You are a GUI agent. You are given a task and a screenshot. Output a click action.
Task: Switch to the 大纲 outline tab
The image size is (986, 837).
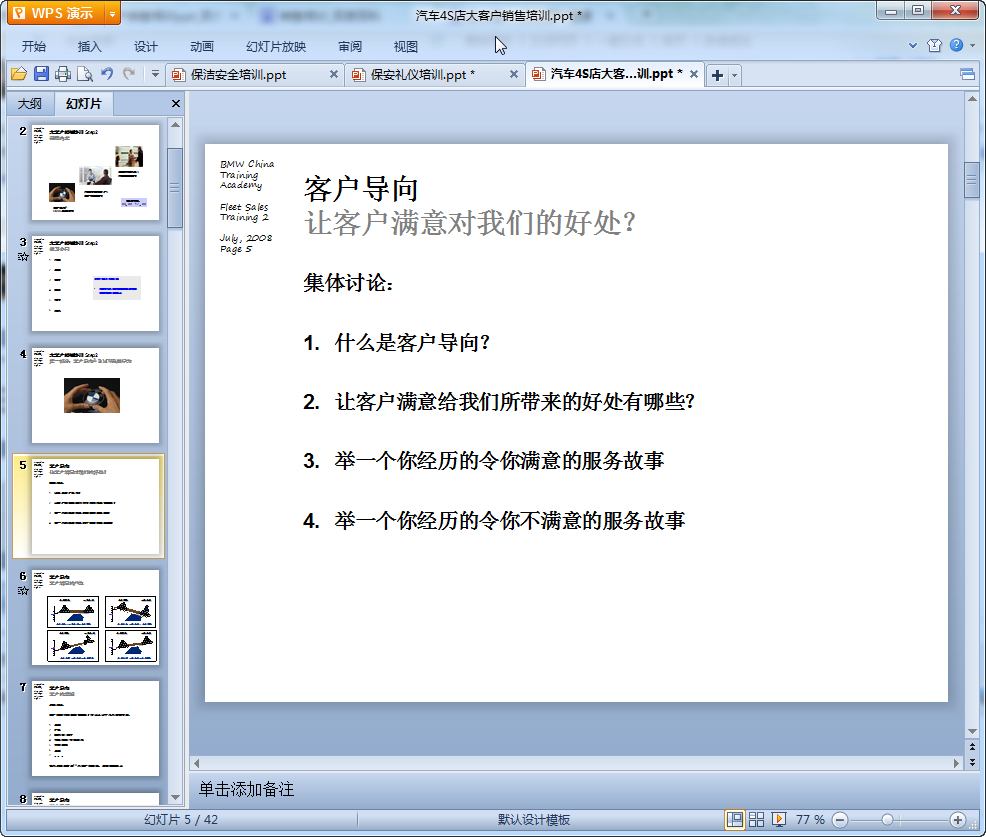tap(30, 104)
